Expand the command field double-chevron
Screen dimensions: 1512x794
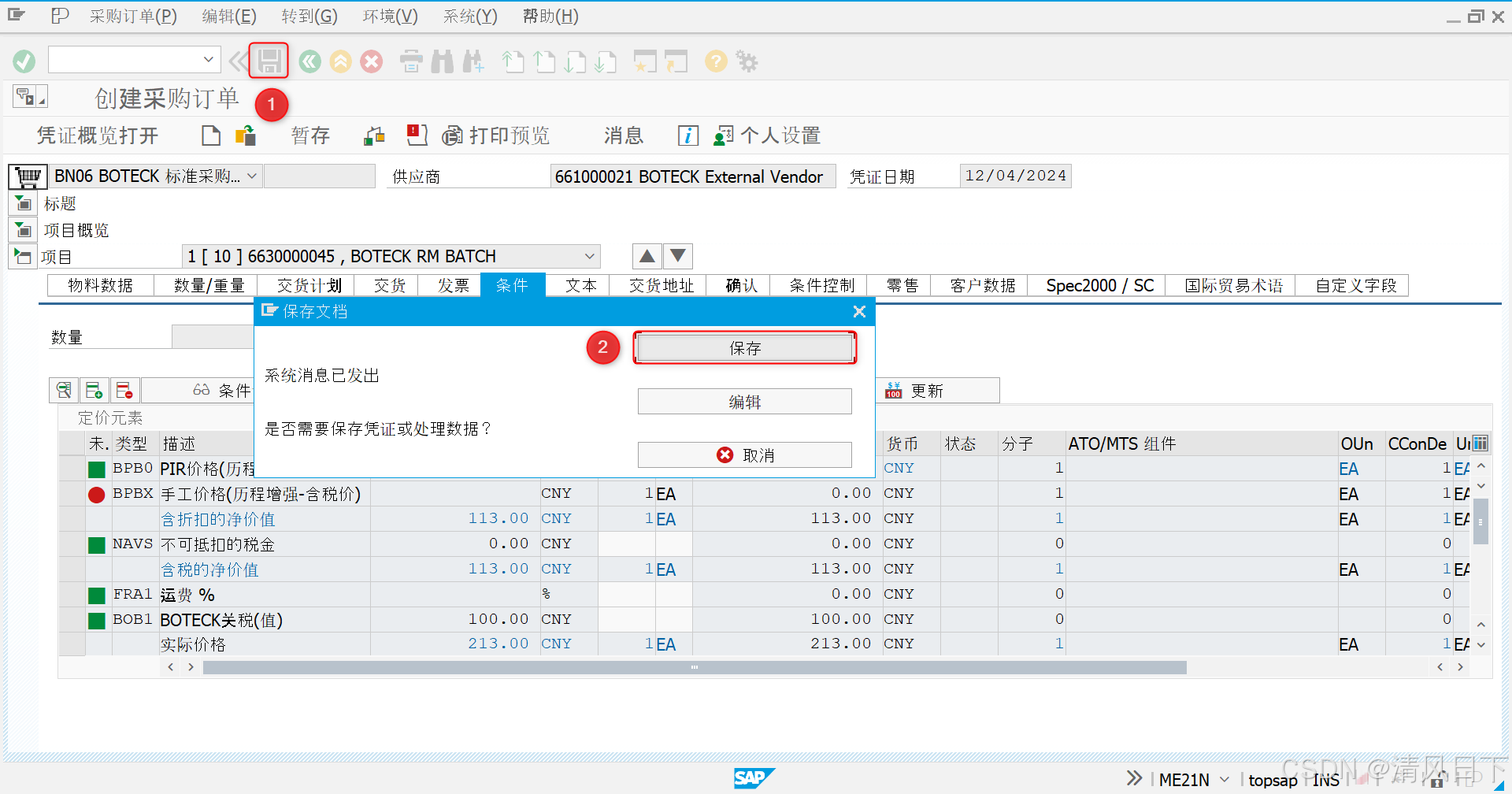pyautogui.click(x=237, y=61)
